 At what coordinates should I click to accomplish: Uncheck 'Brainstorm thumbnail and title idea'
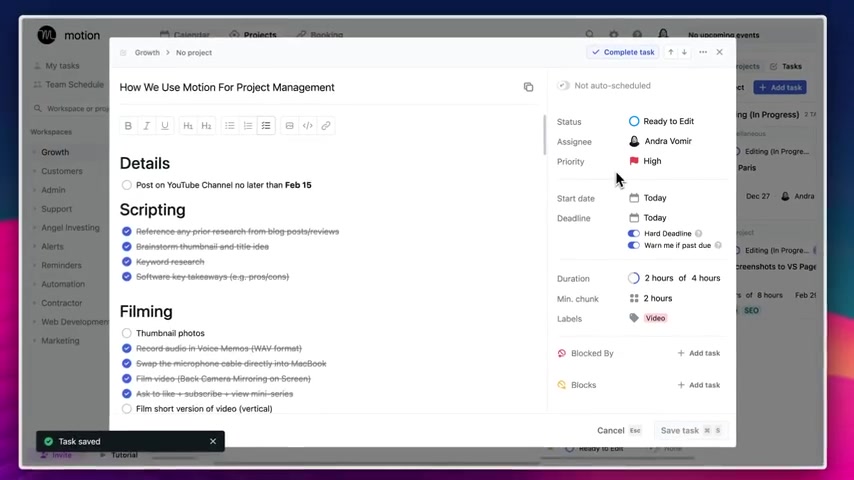127,247
